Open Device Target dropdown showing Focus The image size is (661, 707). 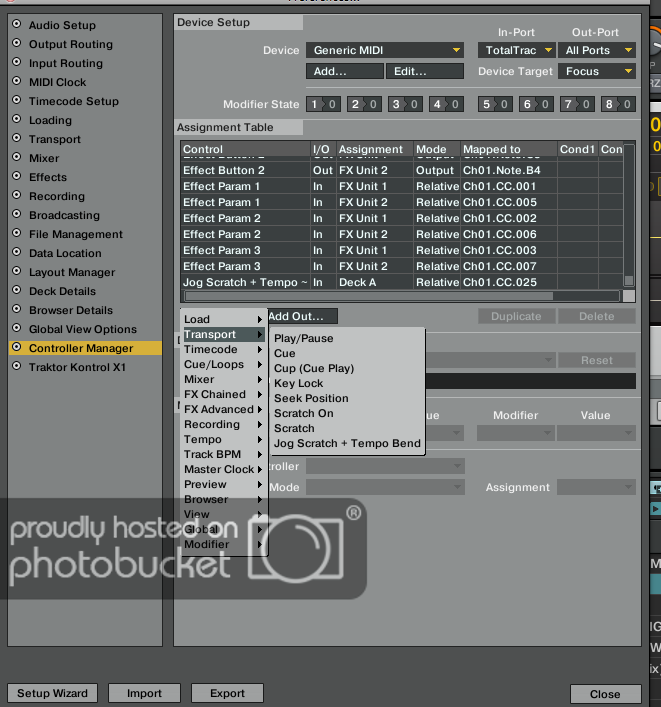(x=597, y=71)
